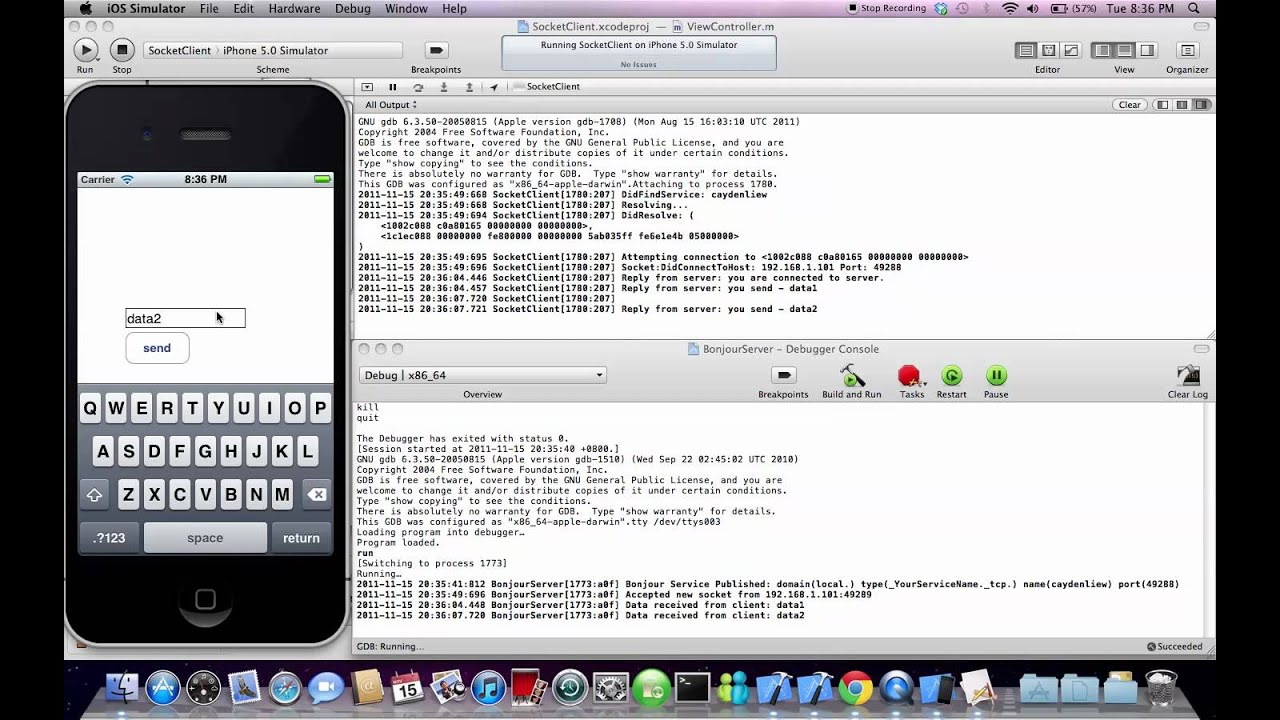Click the Breakpoints toolbar button in Xcode

436,50
